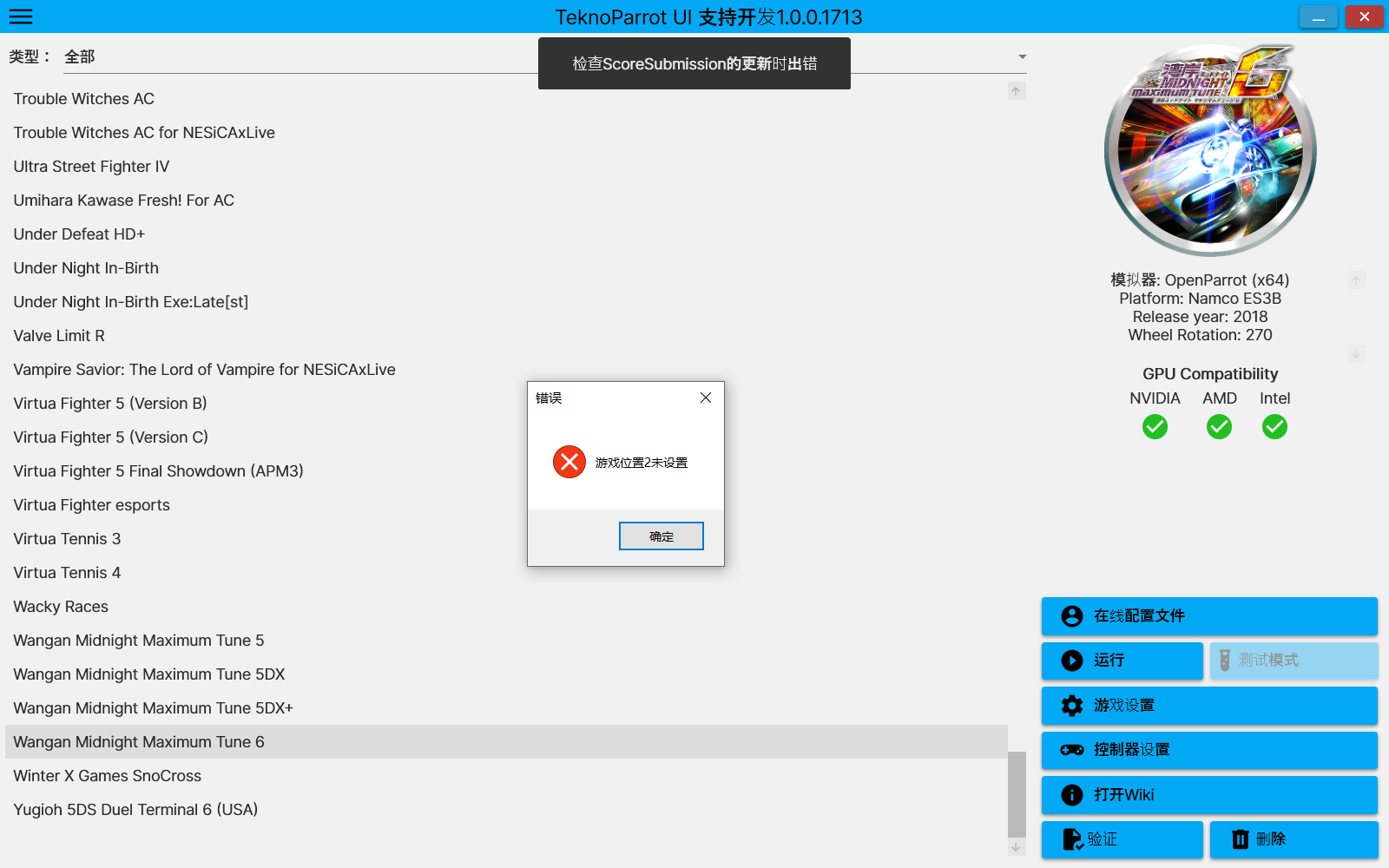Click the file-check icon on 验证
This screenshot has height=868, width=1389.
1074,839
